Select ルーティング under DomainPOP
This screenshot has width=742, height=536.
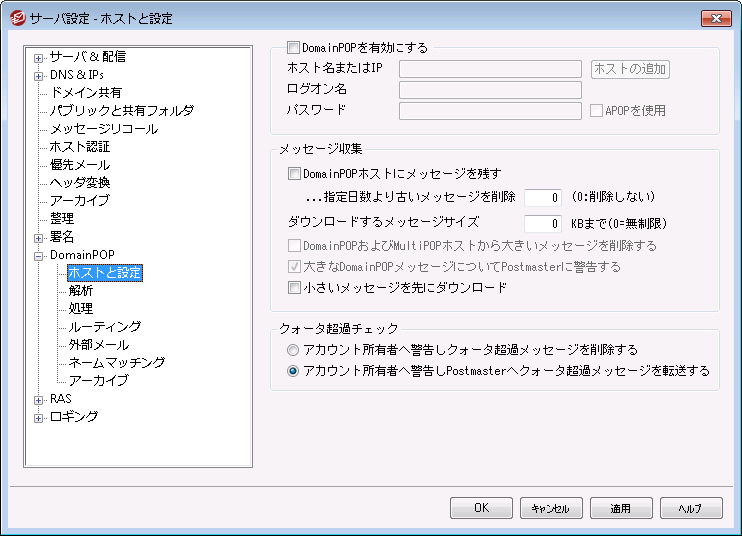104,327
